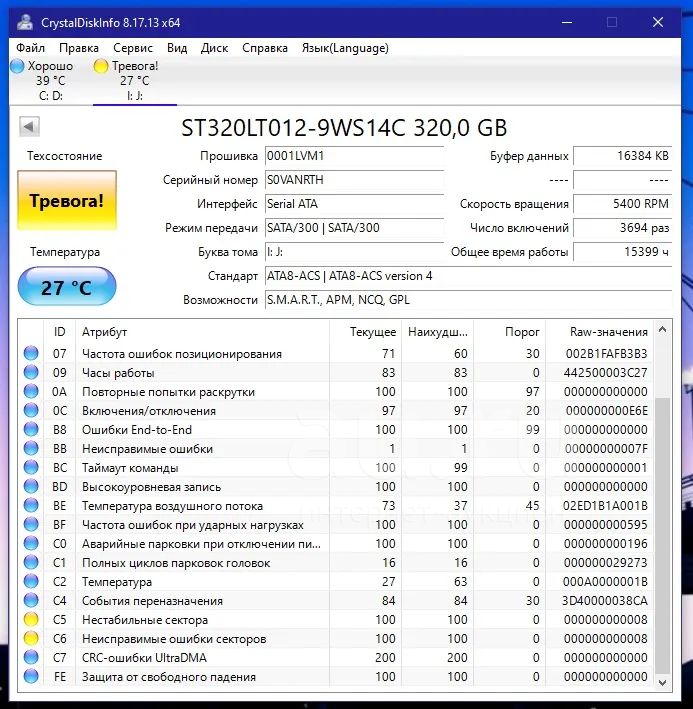The image size is (693, 709).
Task: Click the Возможности field S.M.A.R.T., APM, NCQ, GPL
Action: pyautogui.click(x=468, y=300)
